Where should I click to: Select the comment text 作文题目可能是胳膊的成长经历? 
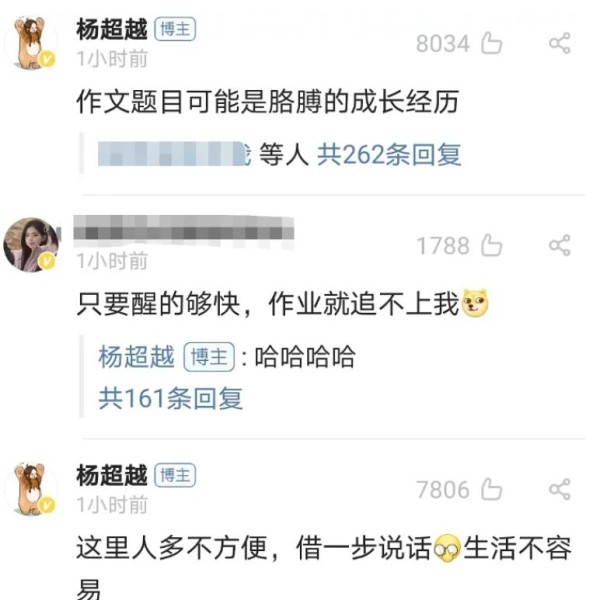[268, 102]
